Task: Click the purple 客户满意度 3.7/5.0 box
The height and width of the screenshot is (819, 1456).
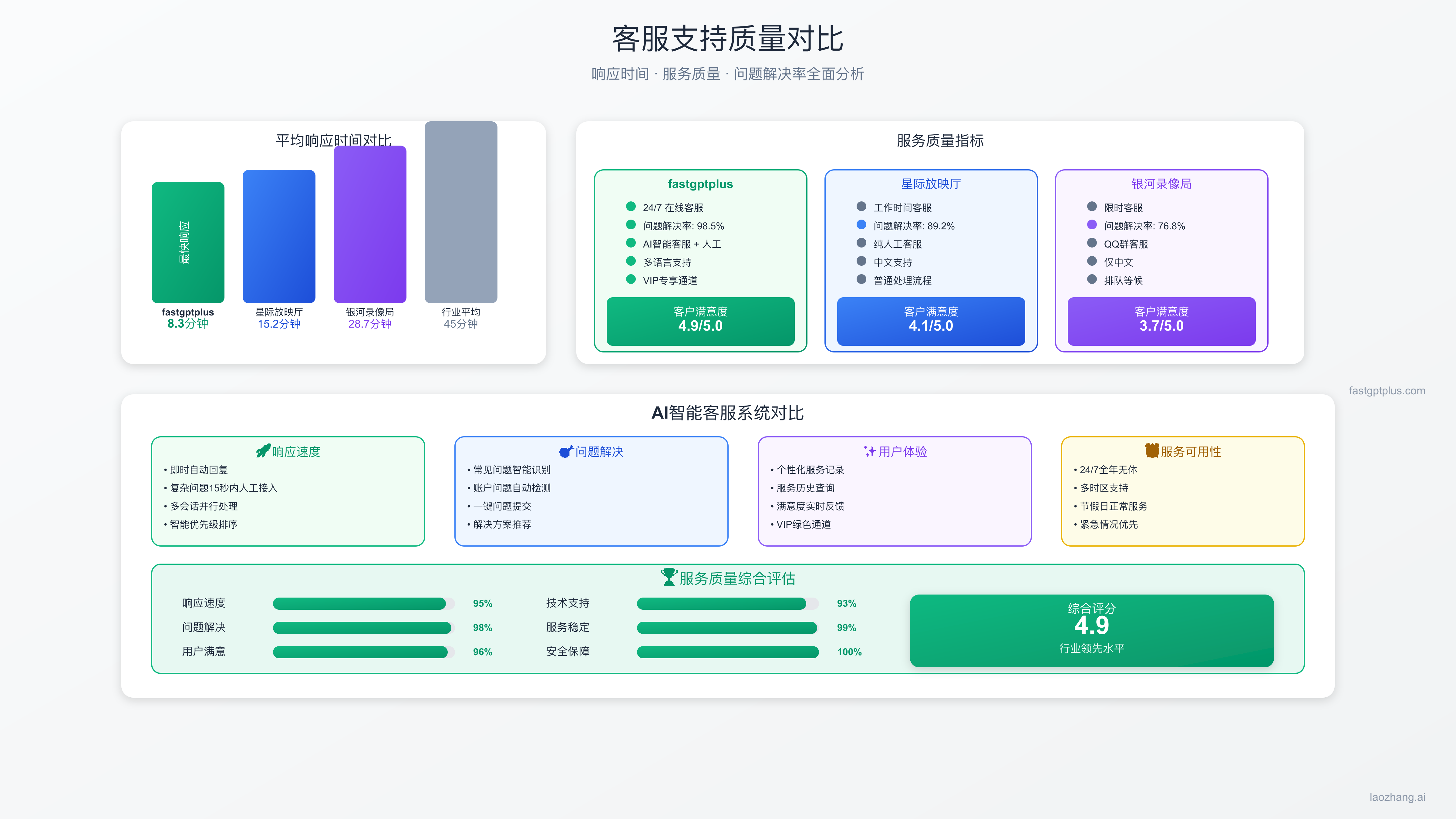Action: click(x=1161, y=321)
